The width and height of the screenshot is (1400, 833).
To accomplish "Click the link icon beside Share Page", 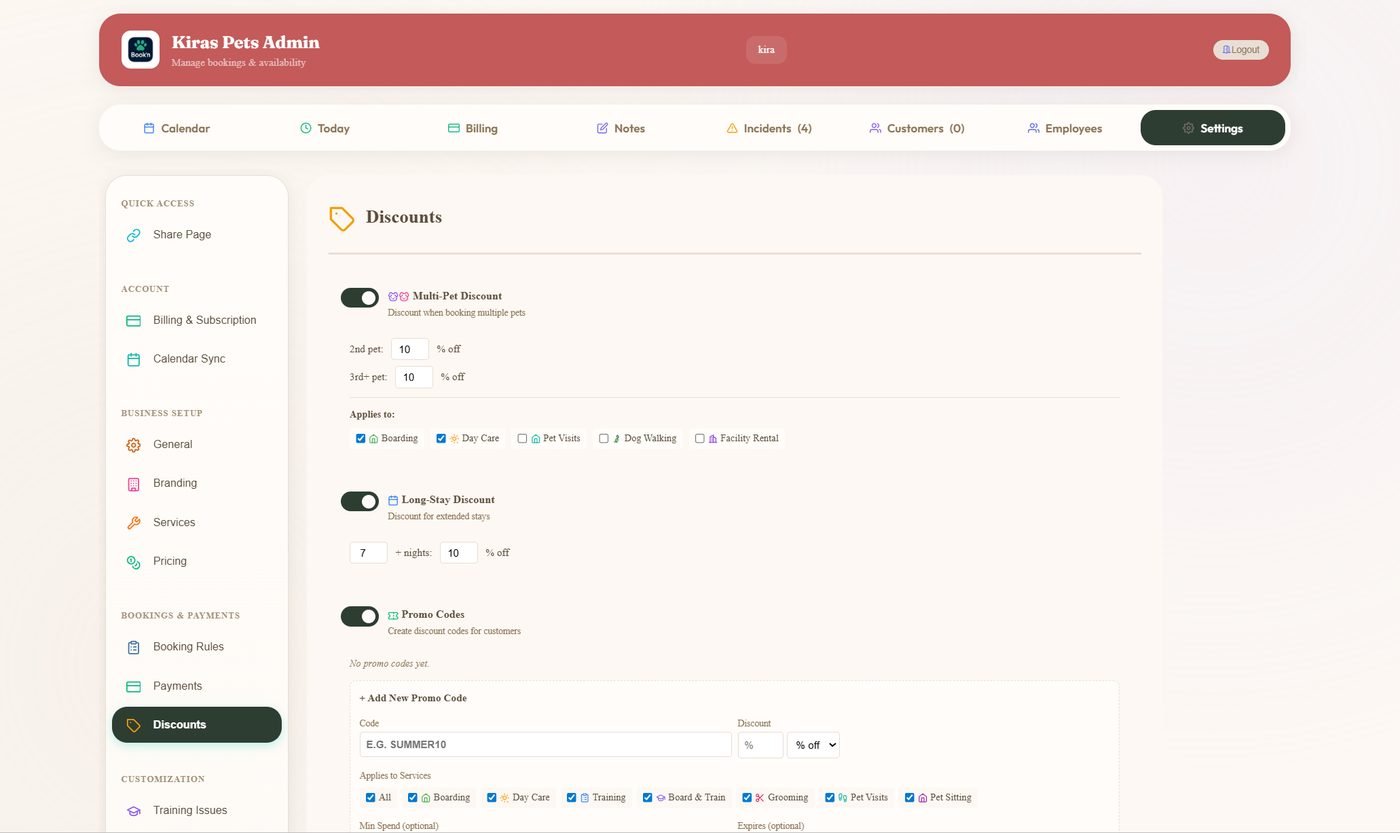I will point(133,235).
